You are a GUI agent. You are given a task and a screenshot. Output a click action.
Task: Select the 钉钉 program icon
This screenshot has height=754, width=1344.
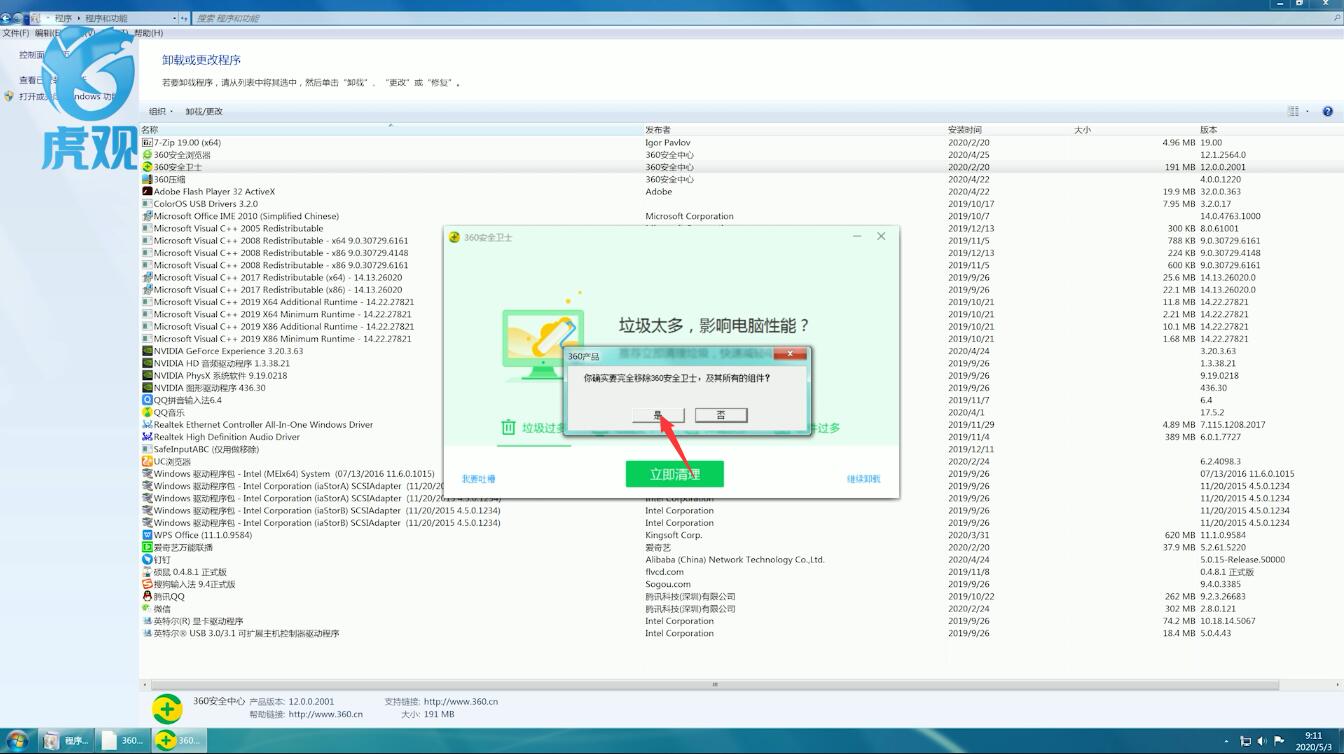(x=147, y=560)
